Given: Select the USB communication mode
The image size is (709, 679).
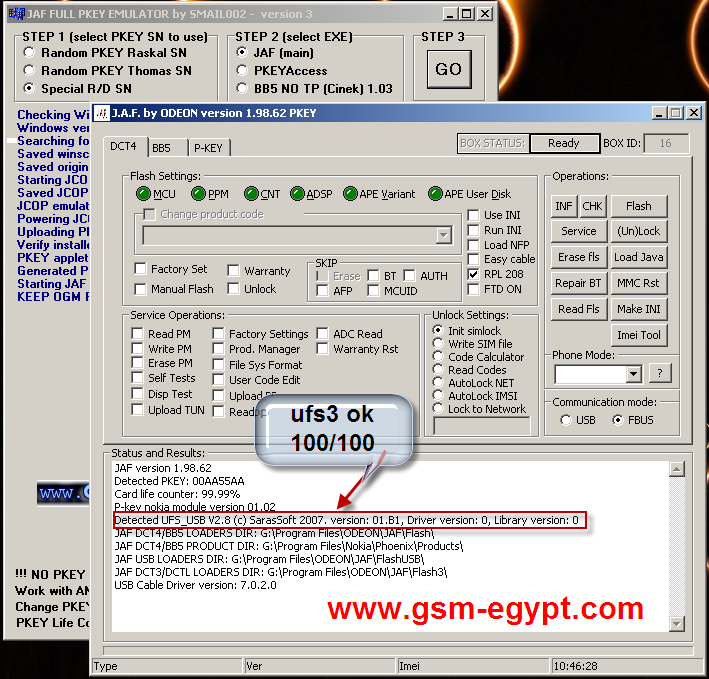Looking at the screenshot, I should [x=565, y=420].
